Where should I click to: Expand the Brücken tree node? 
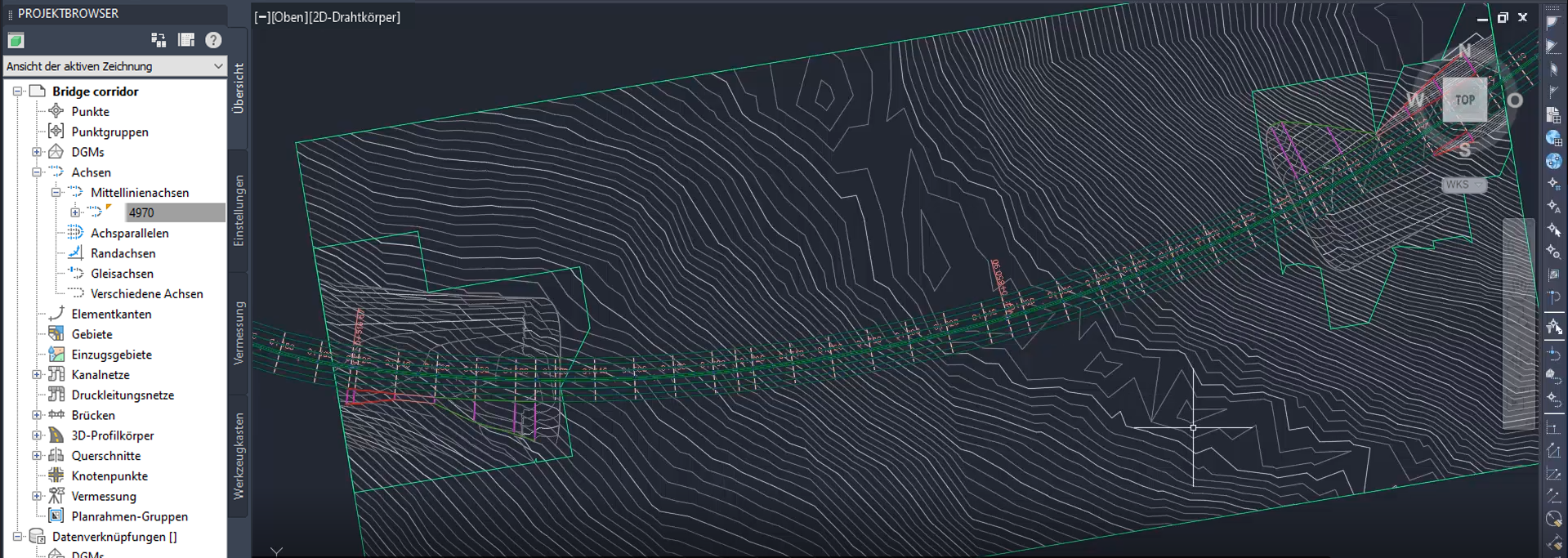click(x=37, y=415)
